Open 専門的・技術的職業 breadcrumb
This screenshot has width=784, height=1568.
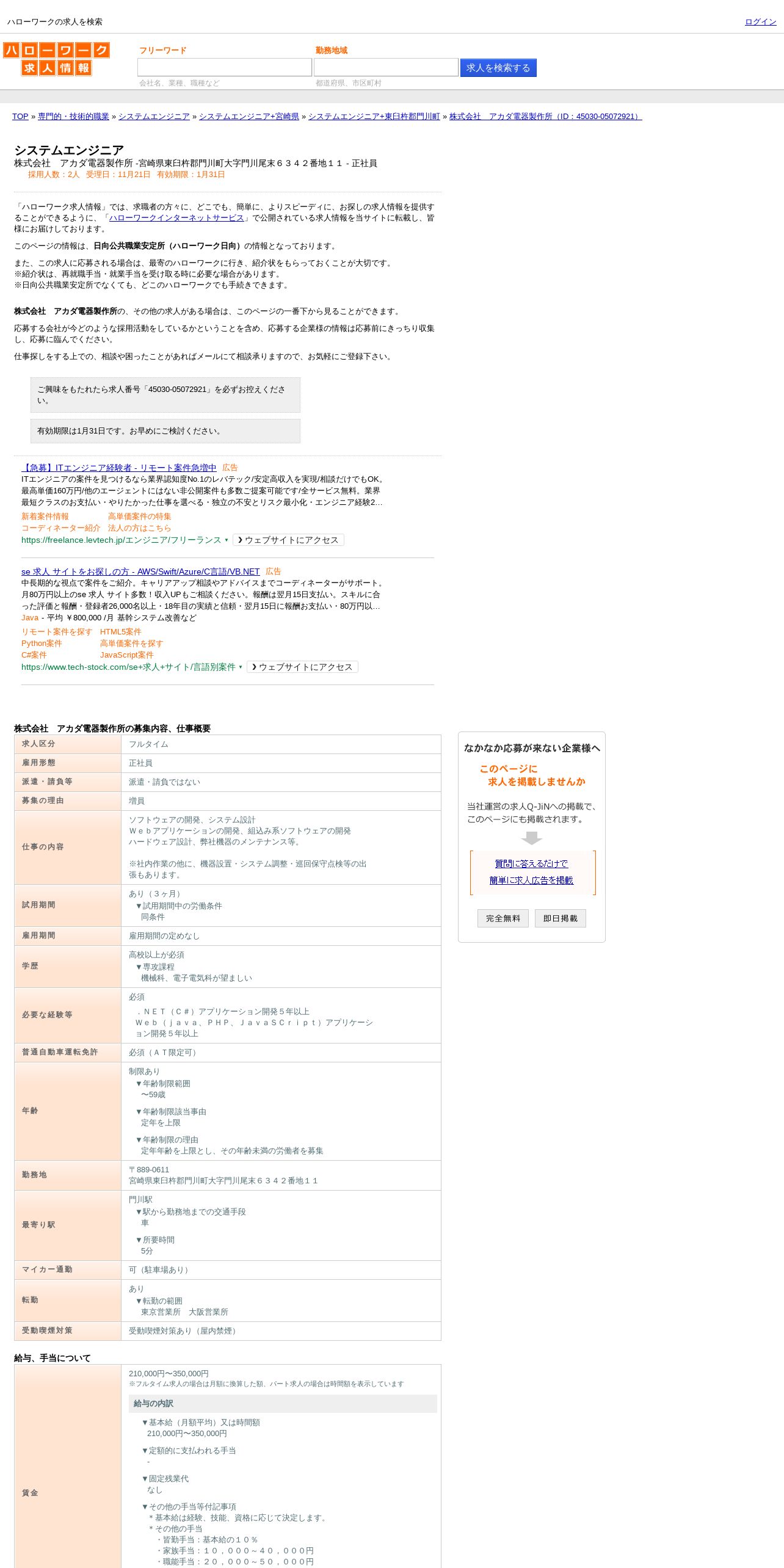click(x=73, y=117)
